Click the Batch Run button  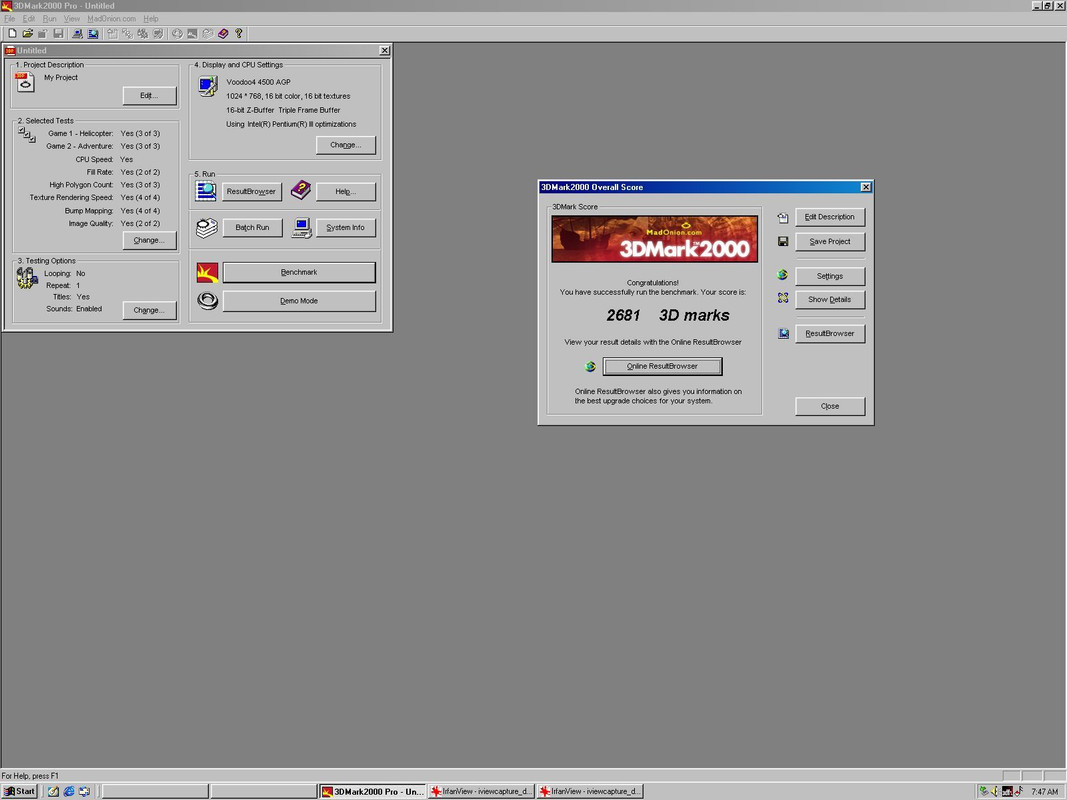tap(252, 228)
